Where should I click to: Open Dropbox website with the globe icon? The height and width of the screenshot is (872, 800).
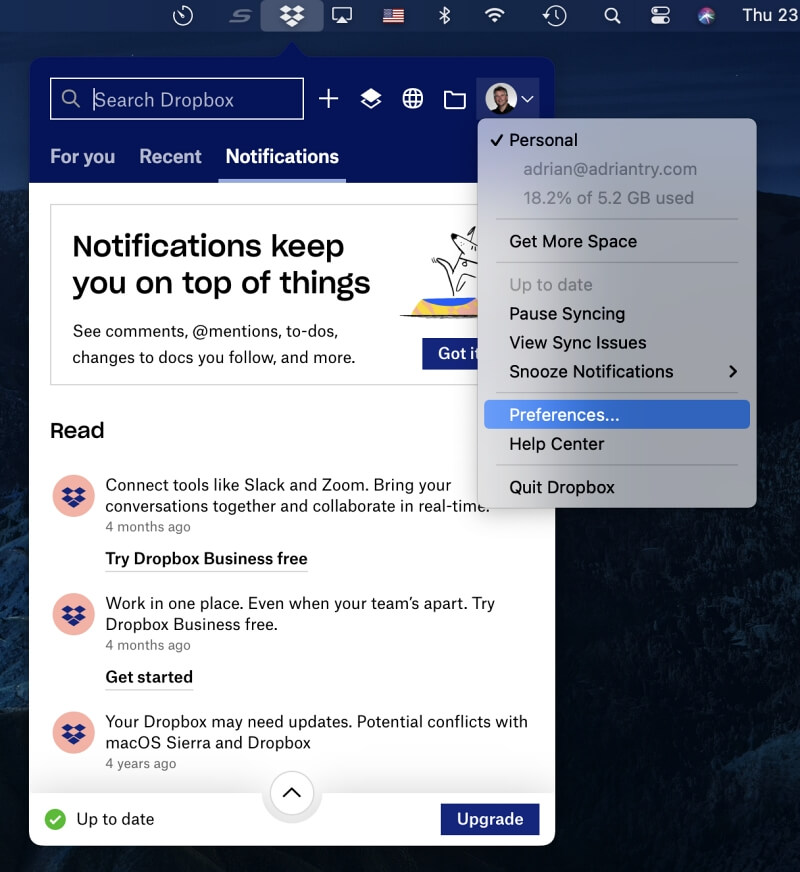pos(413,99)
